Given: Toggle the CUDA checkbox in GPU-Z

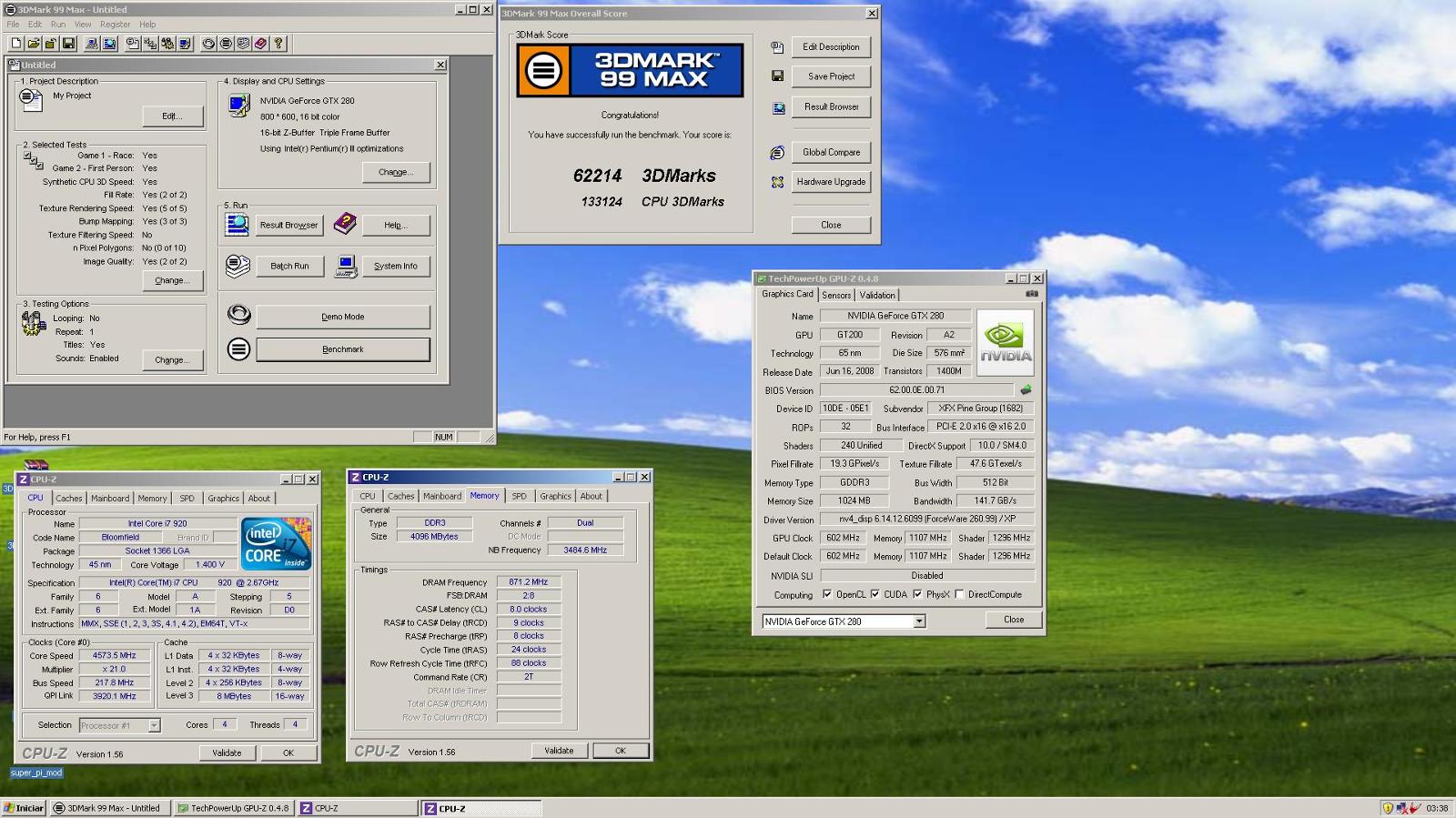Looking at the screenshot, I should (875, 594).
